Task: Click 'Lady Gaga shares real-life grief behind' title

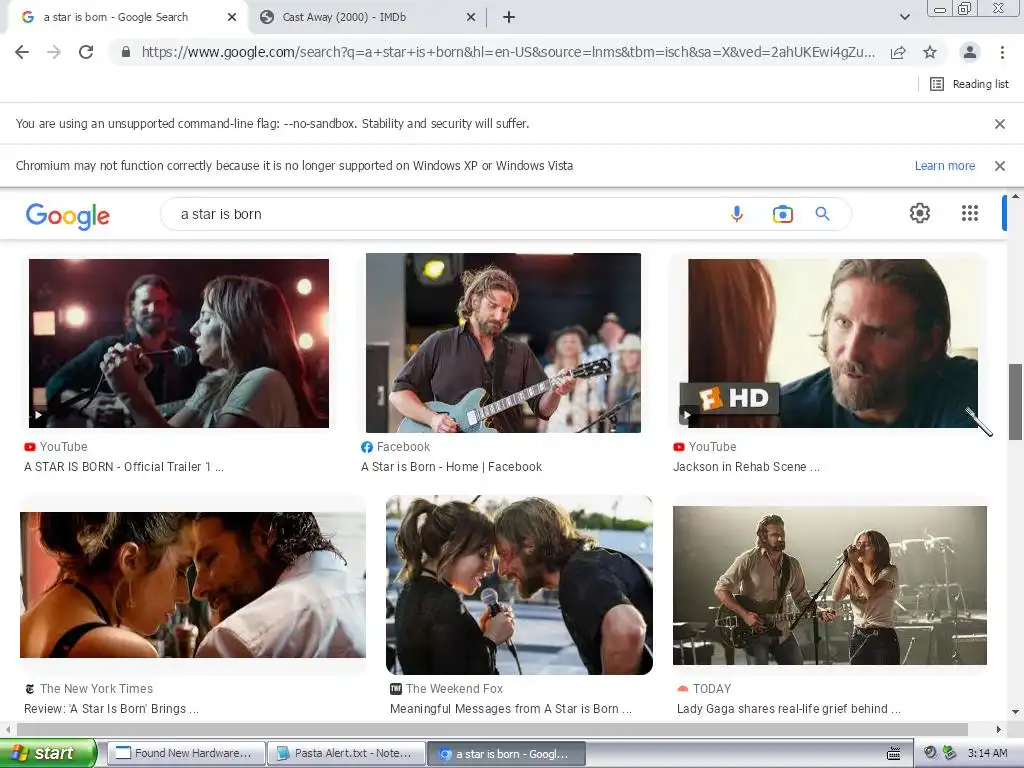Action: coord(789,709)
